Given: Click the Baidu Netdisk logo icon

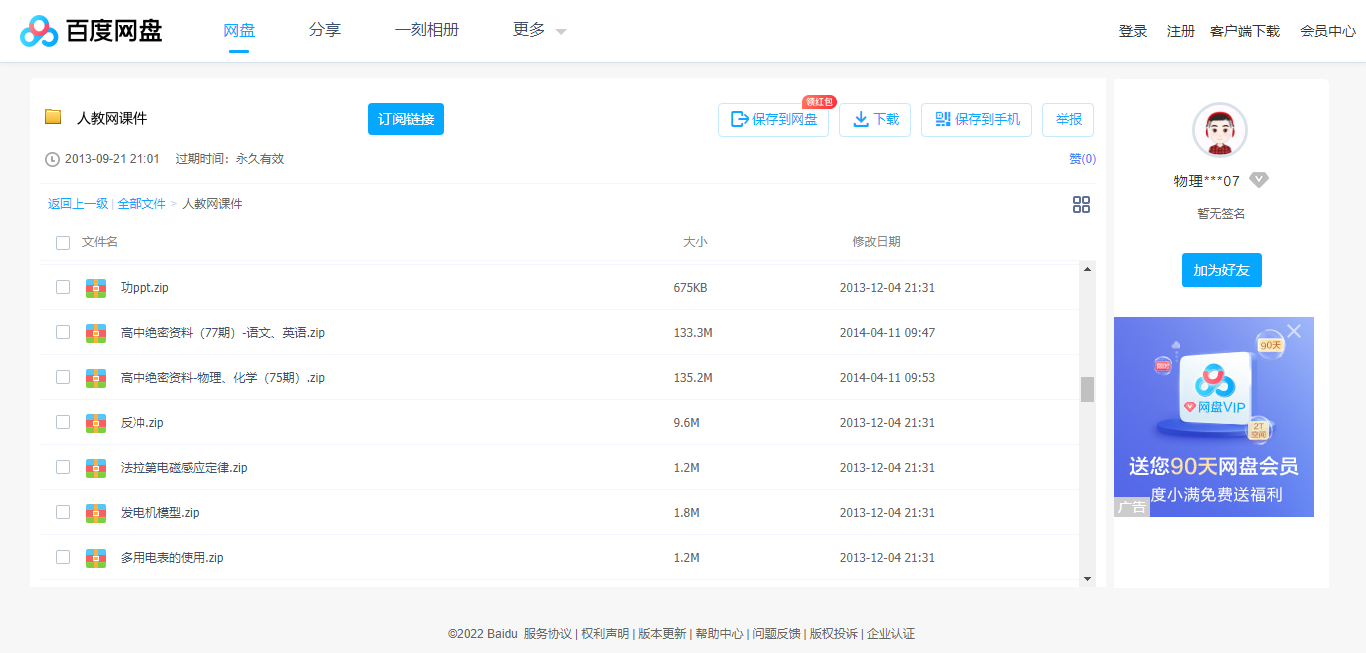Looking at the screenshot, I should [38, 29].
